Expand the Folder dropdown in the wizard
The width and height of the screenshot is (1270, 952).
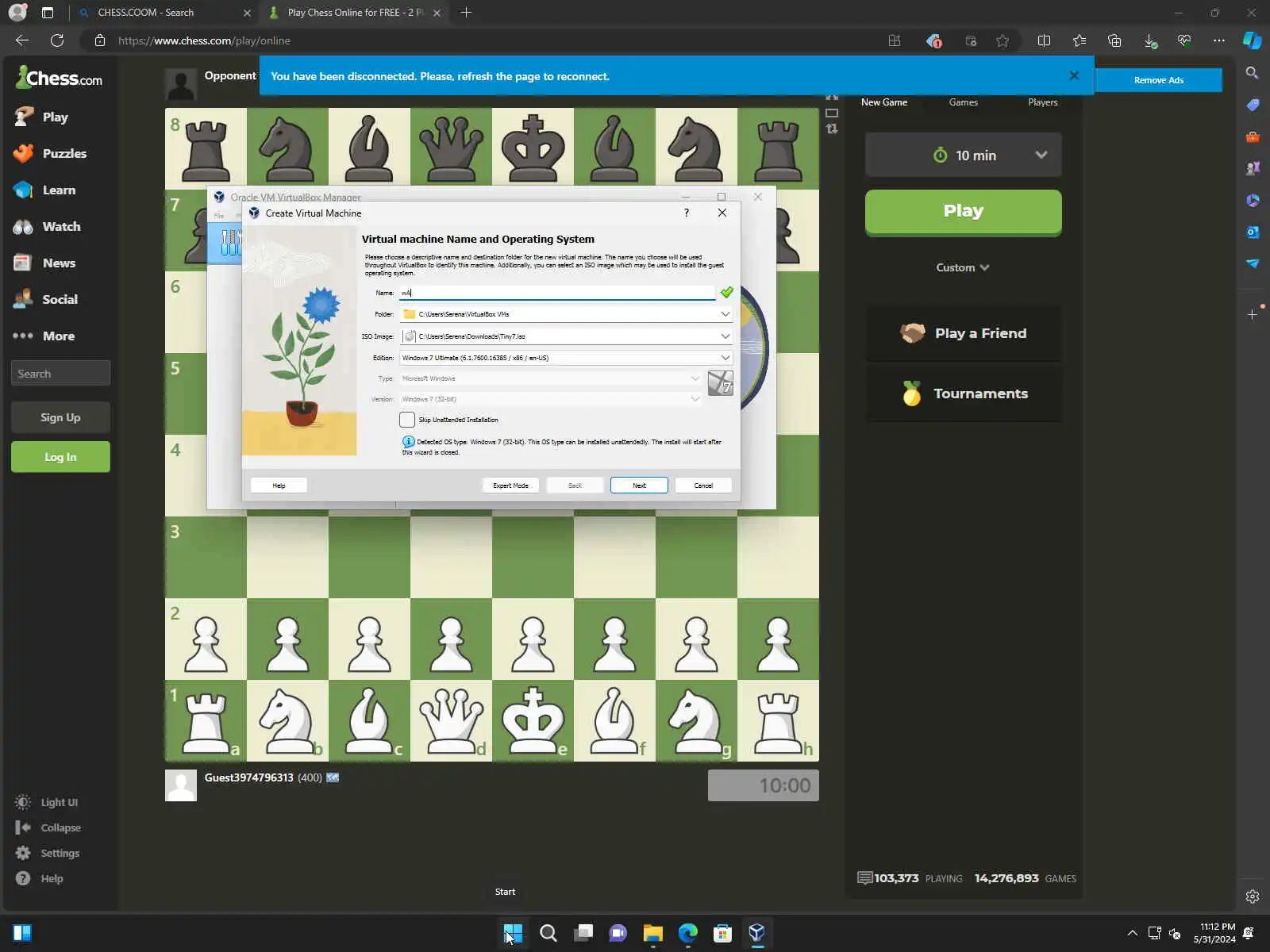(725, 314)
